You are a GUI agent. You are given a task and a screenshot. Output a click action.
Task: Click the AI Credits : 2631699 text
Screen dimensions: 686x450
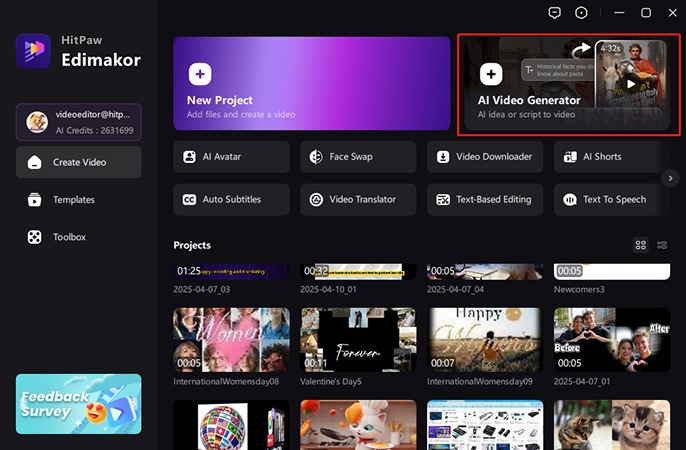pyautogui.click(x=94, y=130)
